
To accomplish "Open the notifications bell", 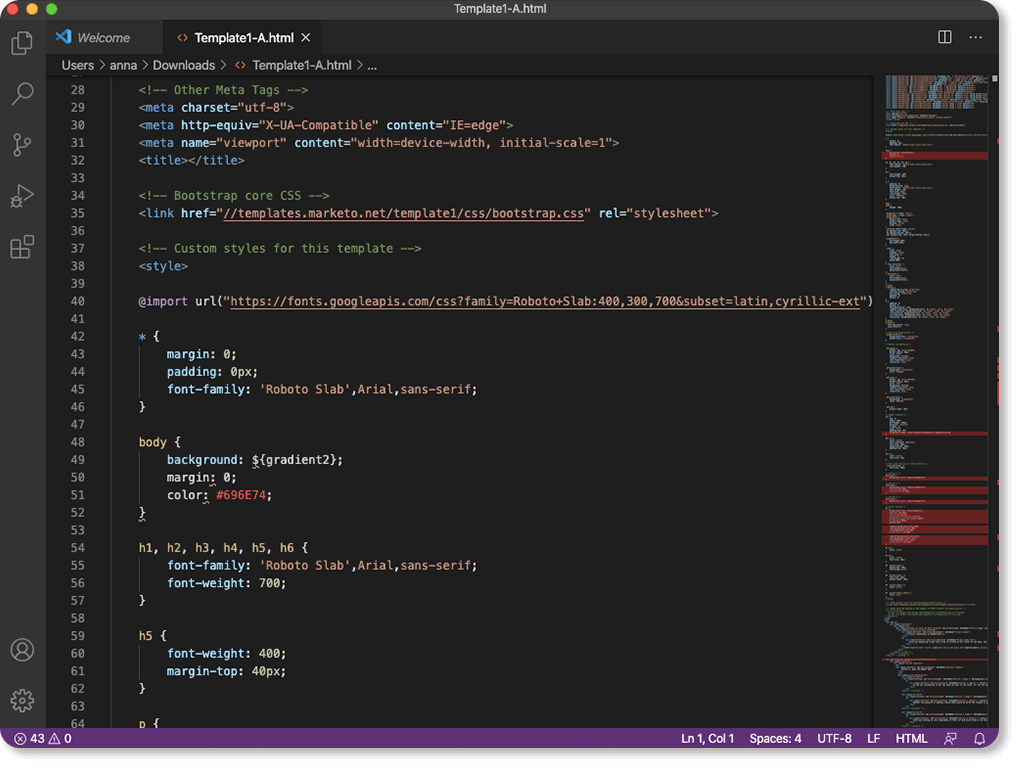I will click(980, 738).
